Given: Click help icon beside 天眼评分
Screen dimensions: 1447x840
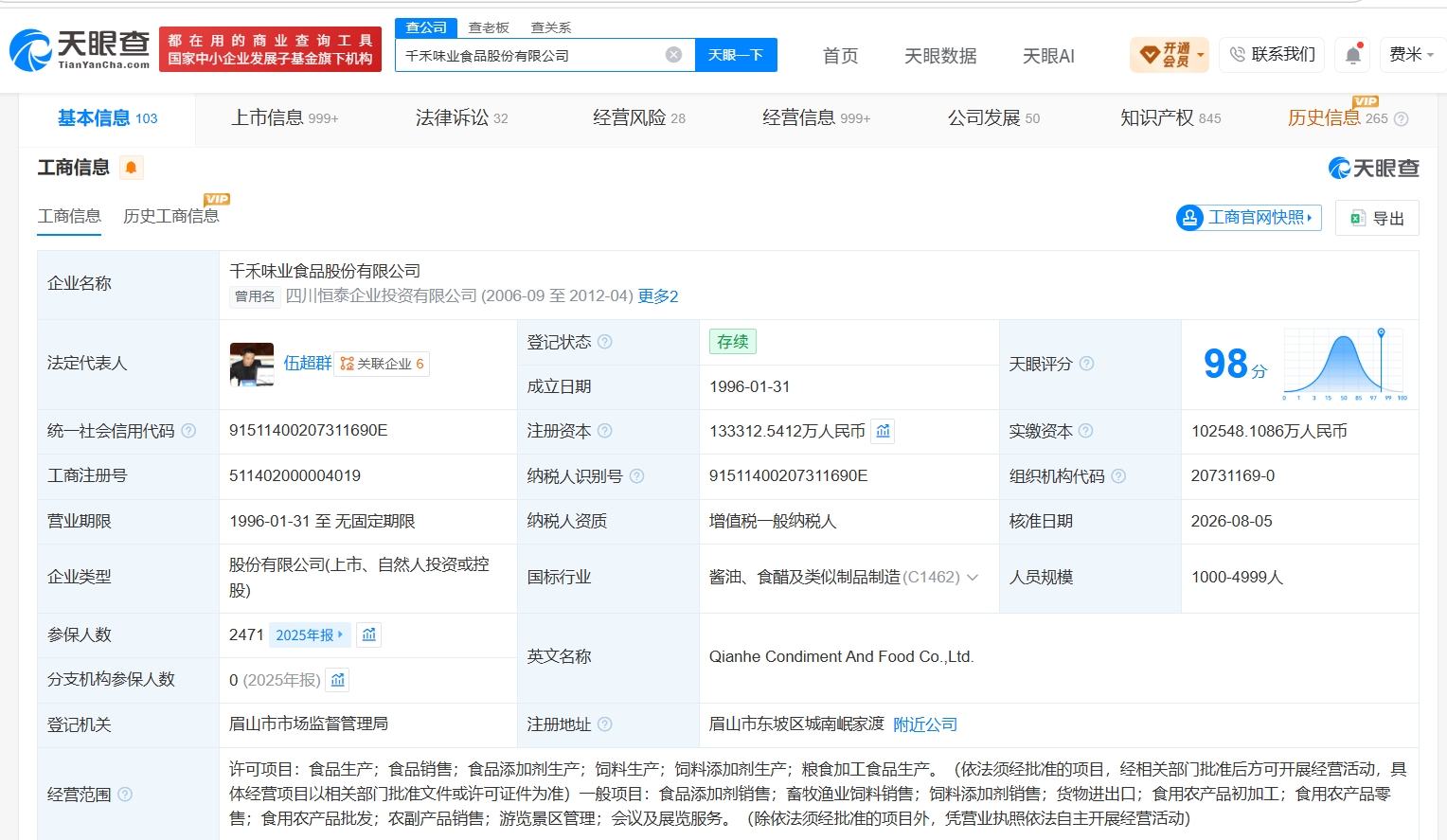Looking at the screenshot, I should pos(1086,364).
